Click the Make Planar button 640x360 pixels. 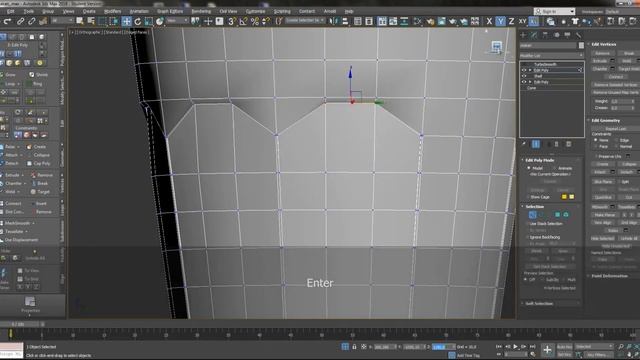point(604,215)
